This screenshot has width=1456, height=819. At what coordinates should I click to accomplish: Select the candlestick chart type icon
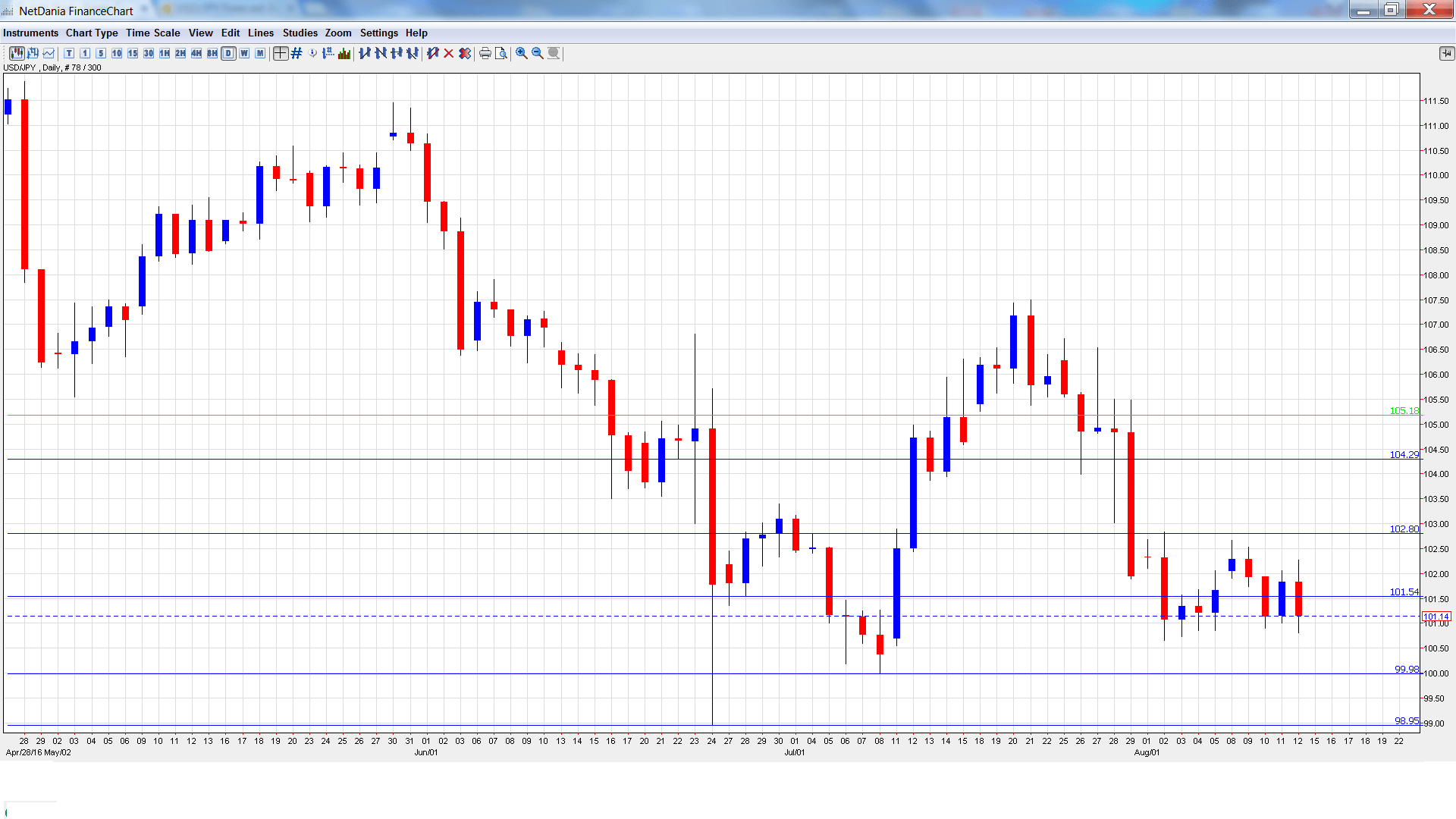(16, 53)
